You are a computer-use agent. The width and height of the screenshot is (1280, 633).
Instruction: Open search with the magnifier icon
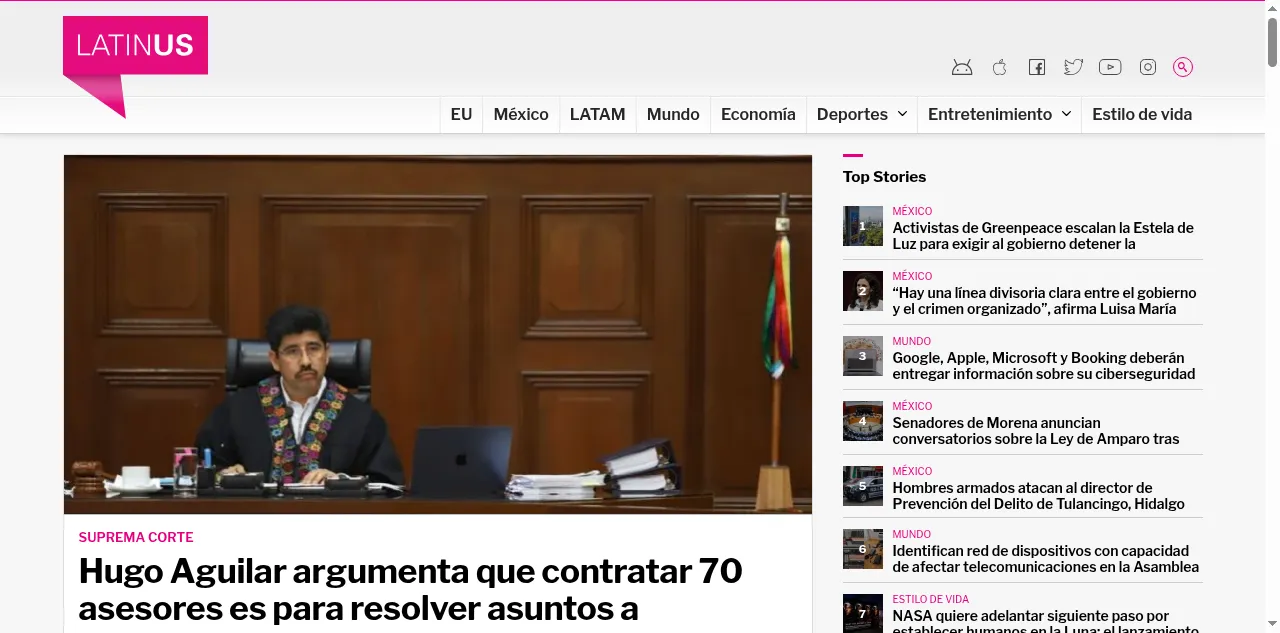pos(1182,67)
